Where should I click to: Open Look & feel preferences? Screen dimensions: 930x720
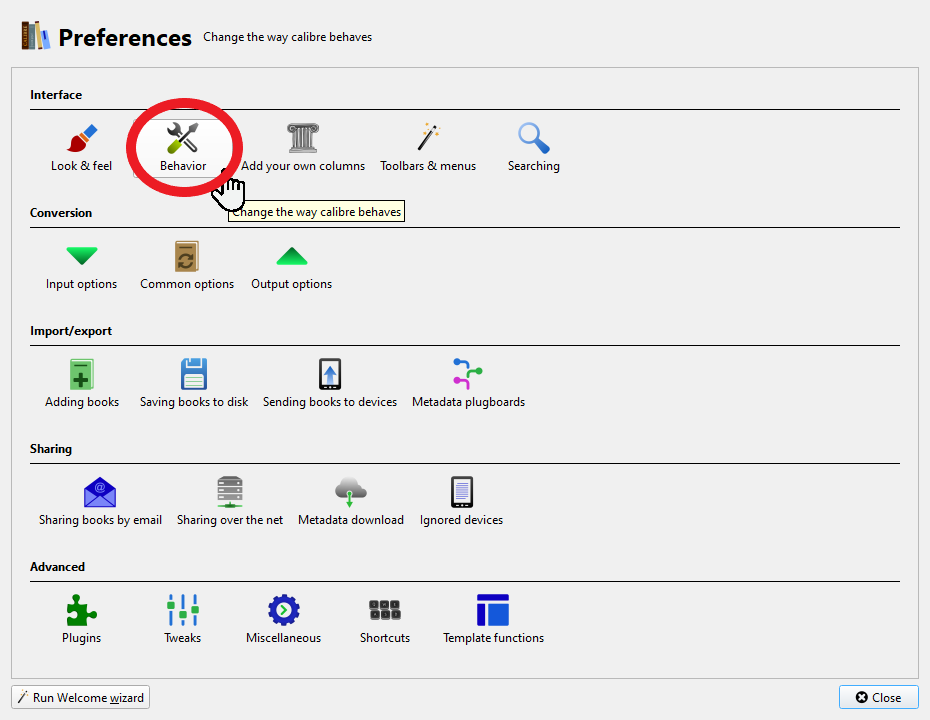click(81, 148)
